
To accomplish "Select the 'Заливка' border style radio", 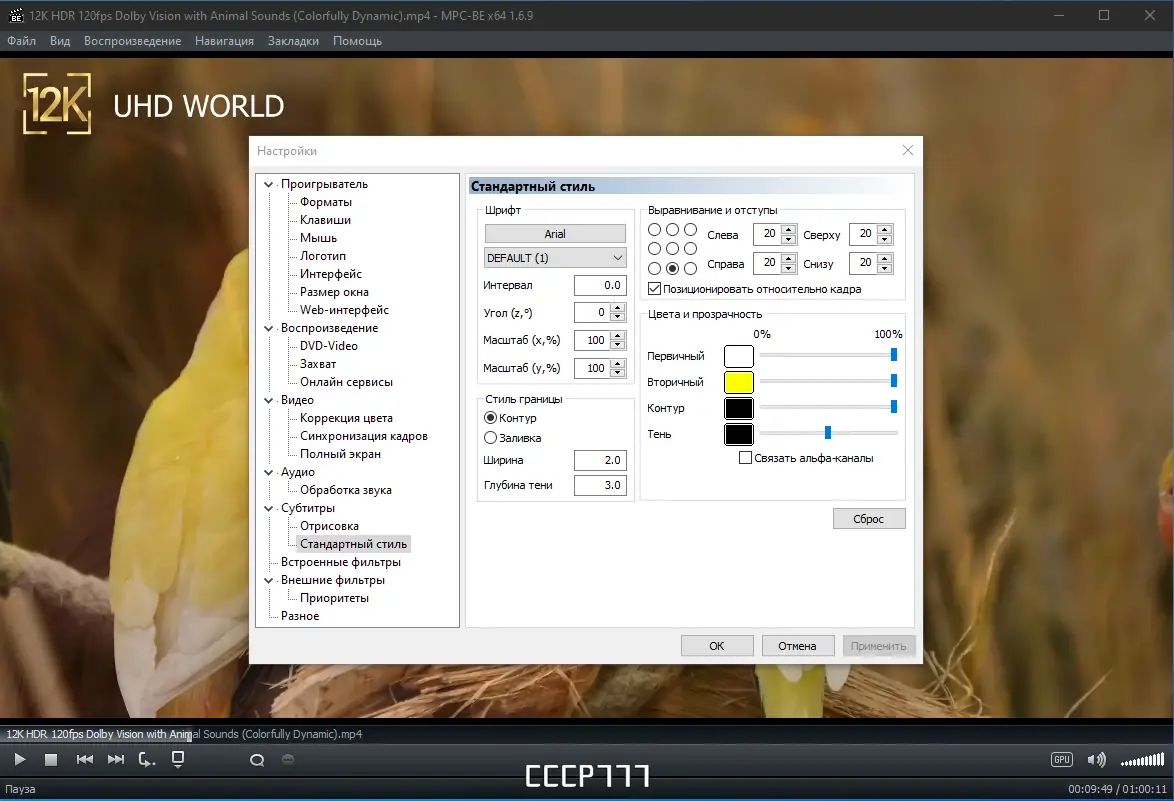I will [x=490, y=437].
